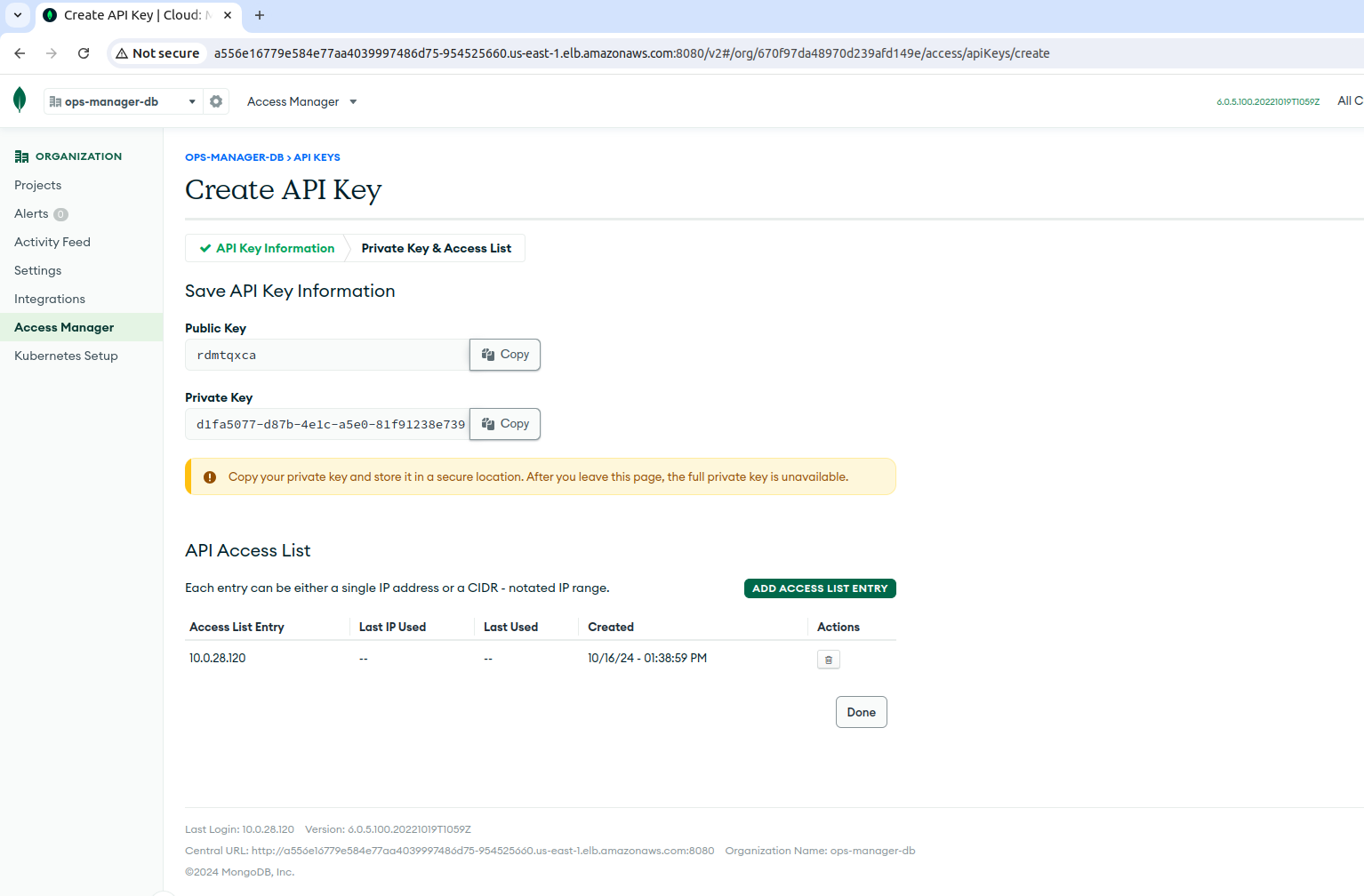Expand the ops-manager-db organization dropdown

tap(123, 101)
